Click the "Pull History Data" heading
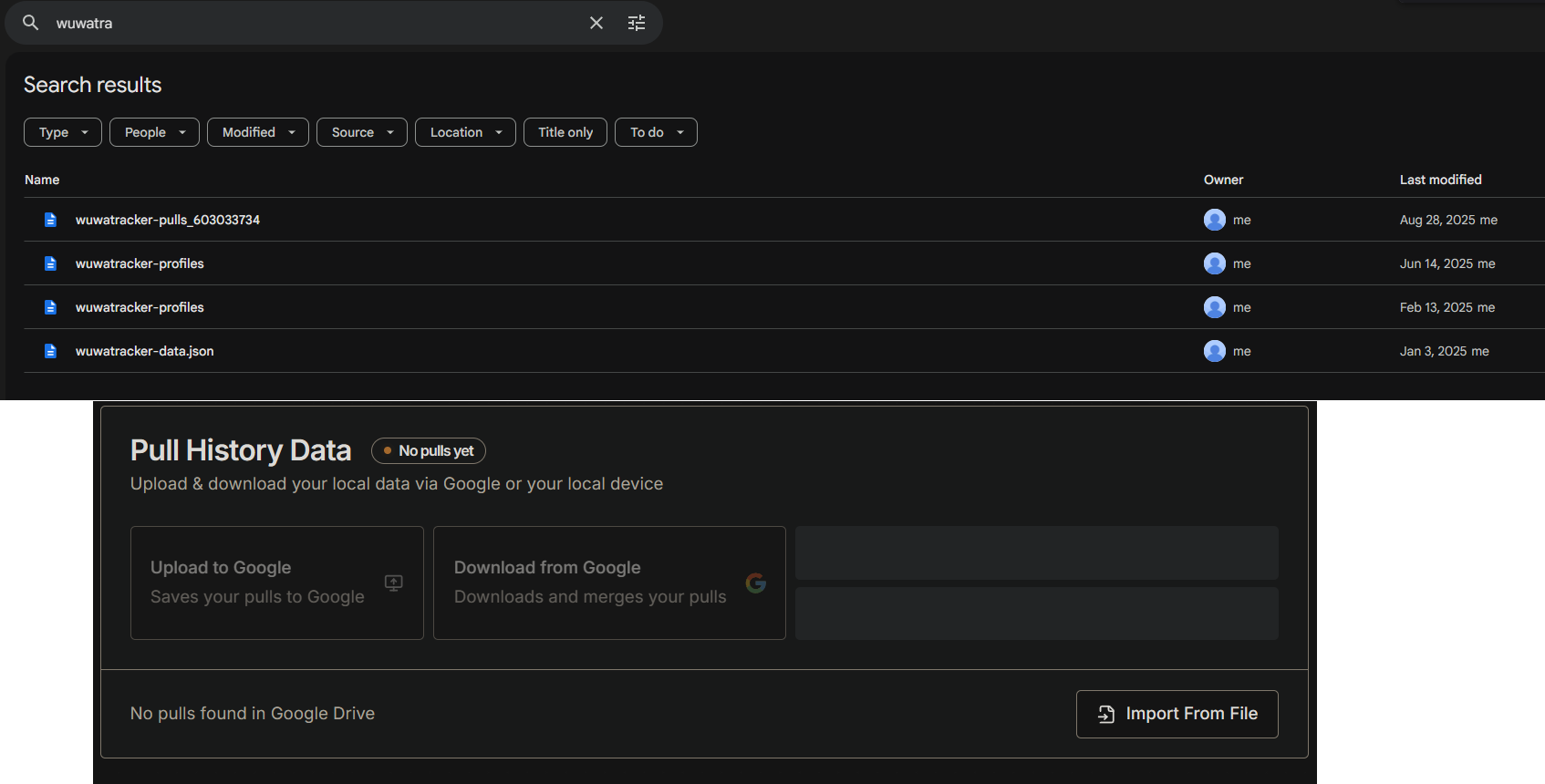This screenshot has width=1545, height=784. tap(241, 450)
